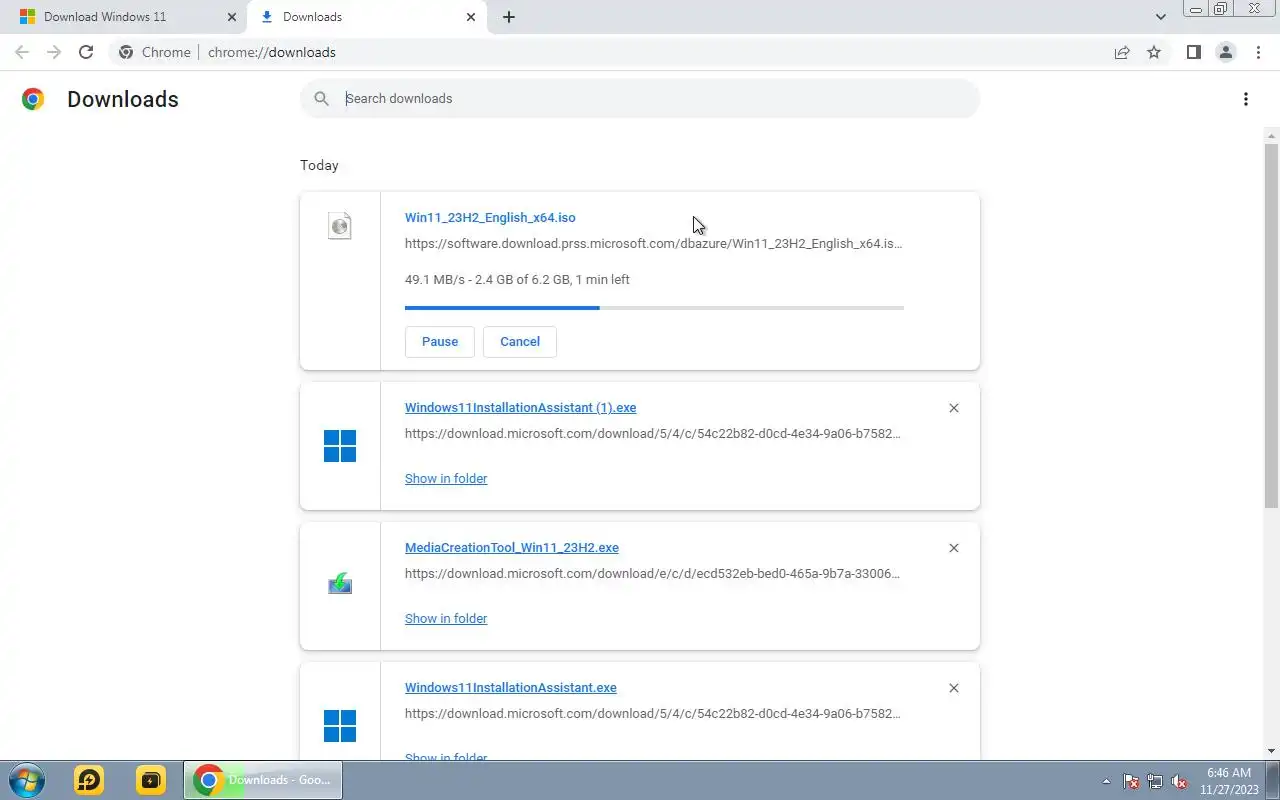Bookmark this page with star icon
The width and height of the screenshot is (1280, 800).
(x=1154, y=52)
